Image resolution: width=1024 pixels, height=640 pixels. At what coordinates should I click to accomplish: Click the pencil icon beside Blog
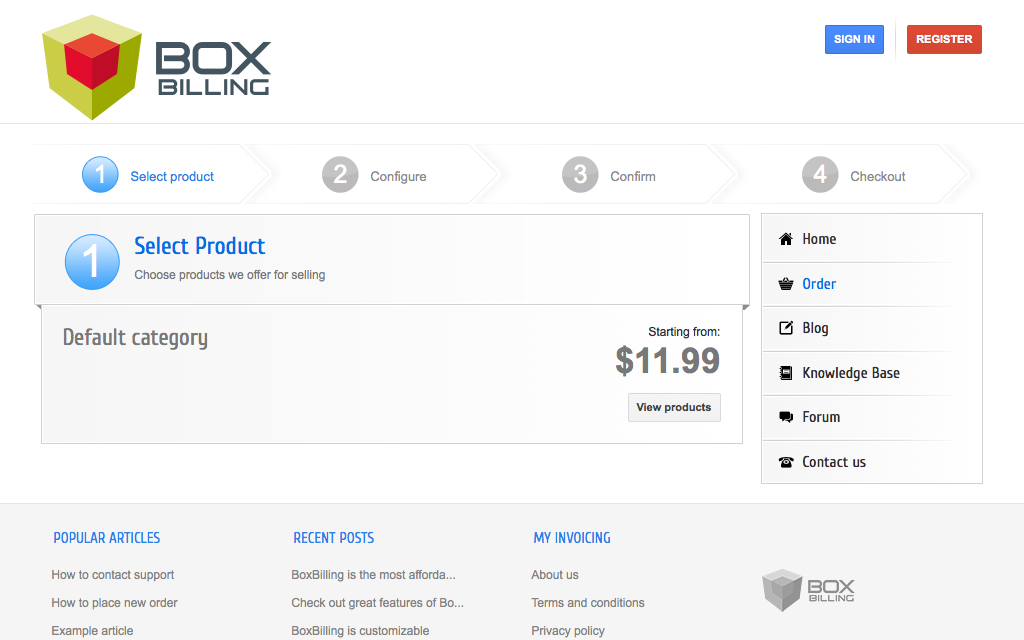785,328
